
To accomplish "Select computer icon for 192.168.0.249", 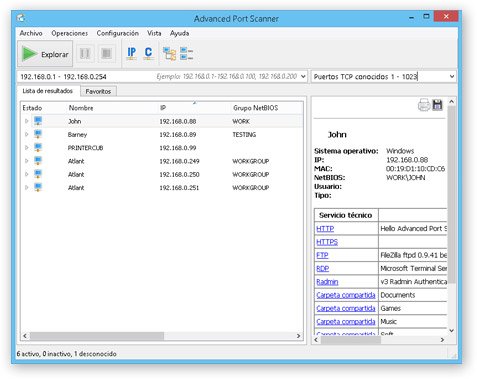I will tap(38, 161).
